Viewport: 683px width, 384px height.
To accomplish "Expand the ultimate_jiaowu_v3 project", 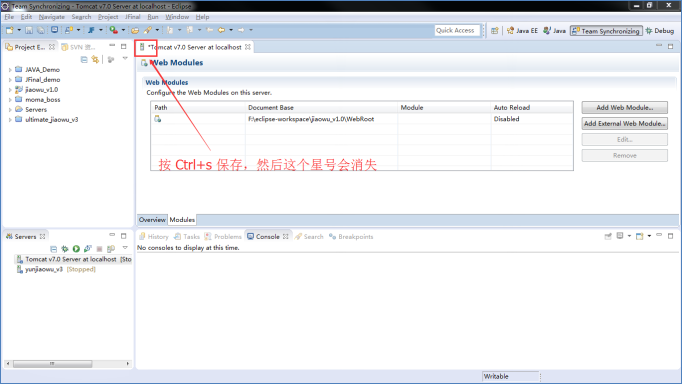I will [10, 120].
